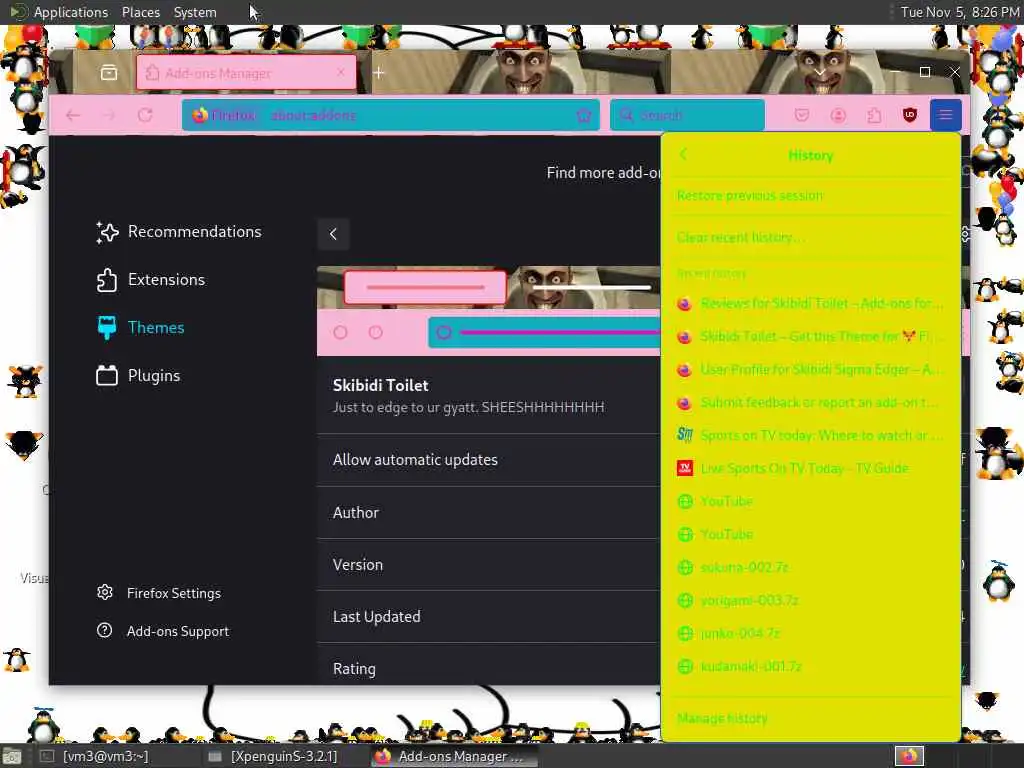Open the Plugins category
The image size is (1024, 768).
coord(138,376)
